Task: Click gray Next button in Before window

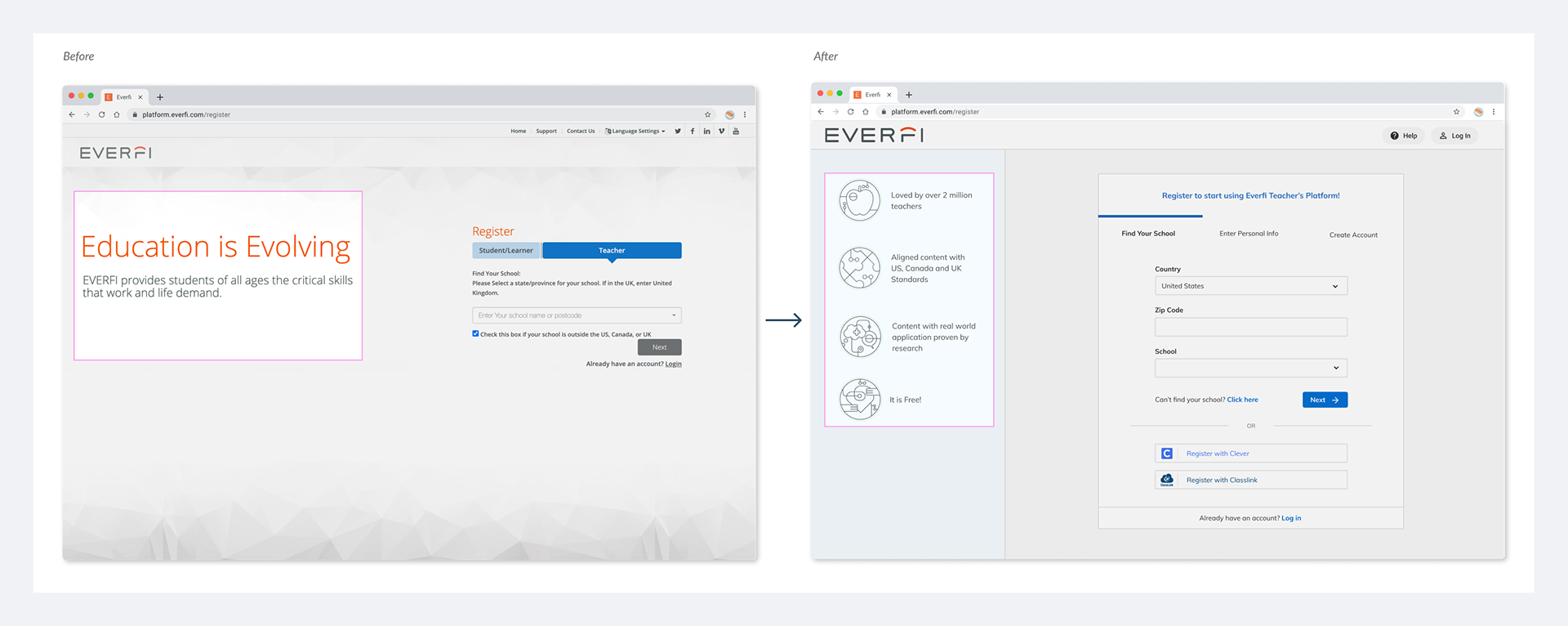Action: tap(660, 347)
